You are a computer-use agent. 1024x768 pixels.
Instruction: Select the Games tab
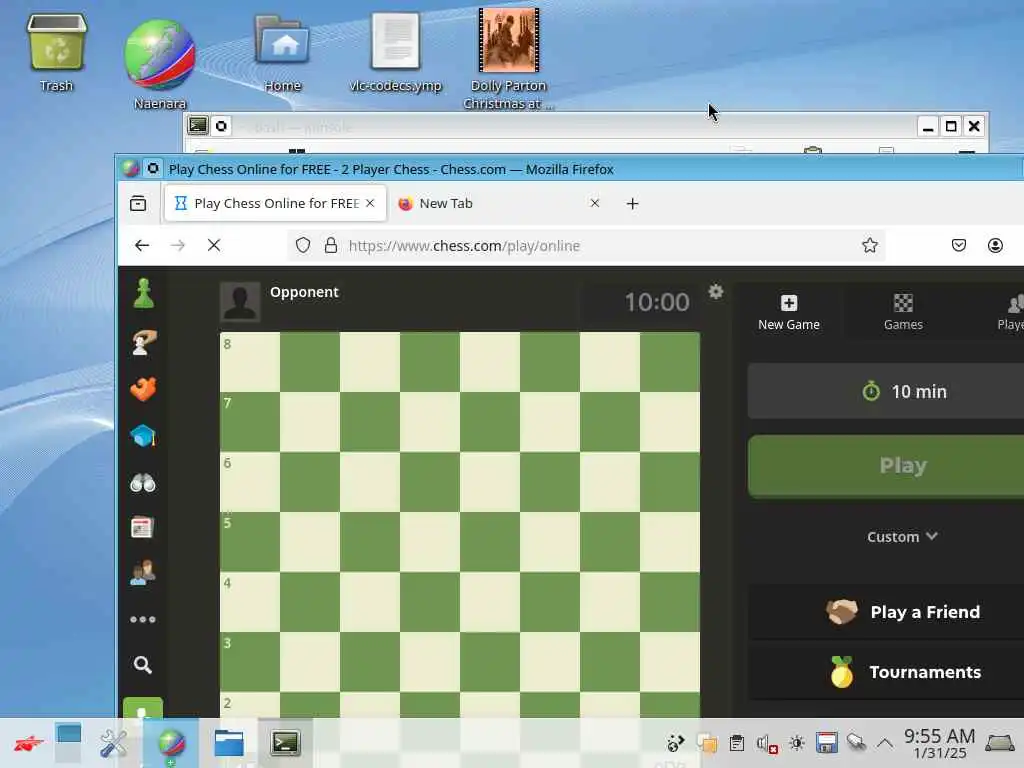pos(903,313)
